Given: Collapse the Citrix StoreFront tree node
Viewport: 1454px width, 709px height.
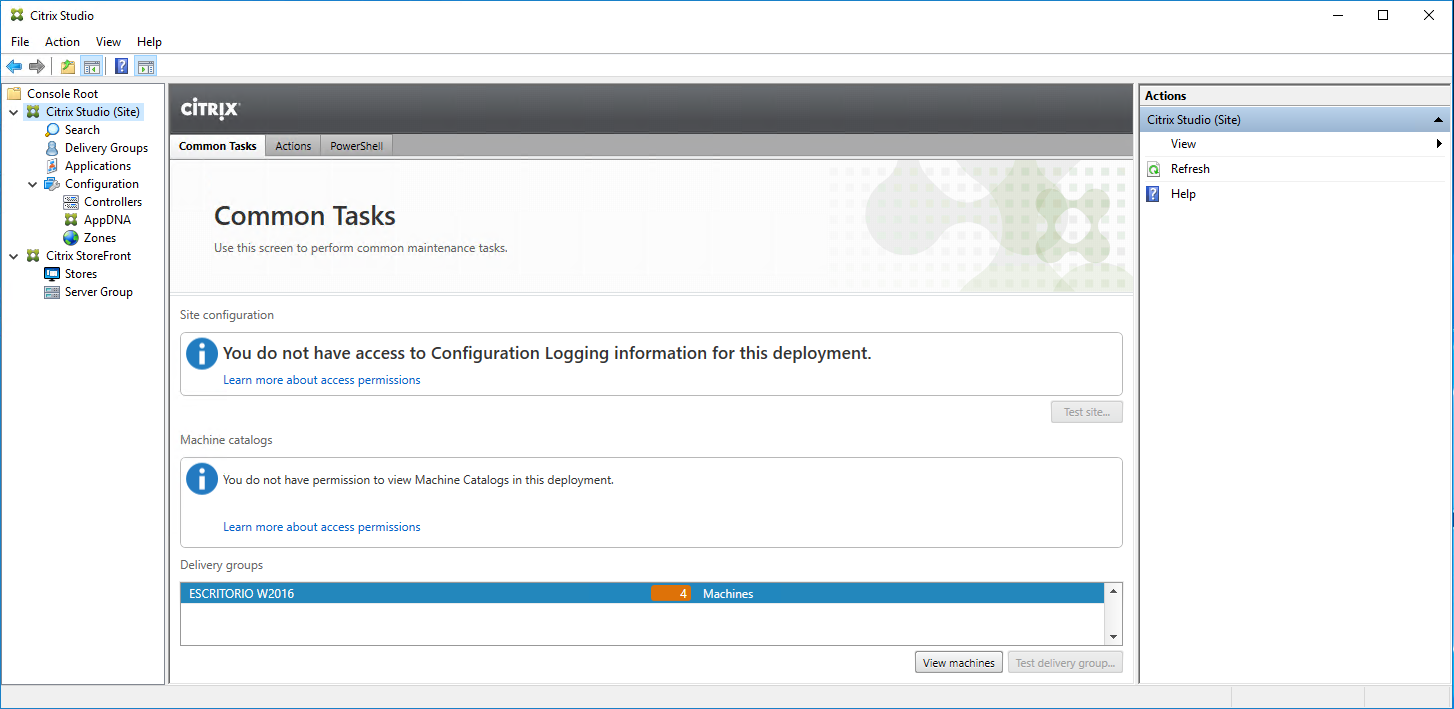Looking at the screenshot, I should (x=14, y=256).
